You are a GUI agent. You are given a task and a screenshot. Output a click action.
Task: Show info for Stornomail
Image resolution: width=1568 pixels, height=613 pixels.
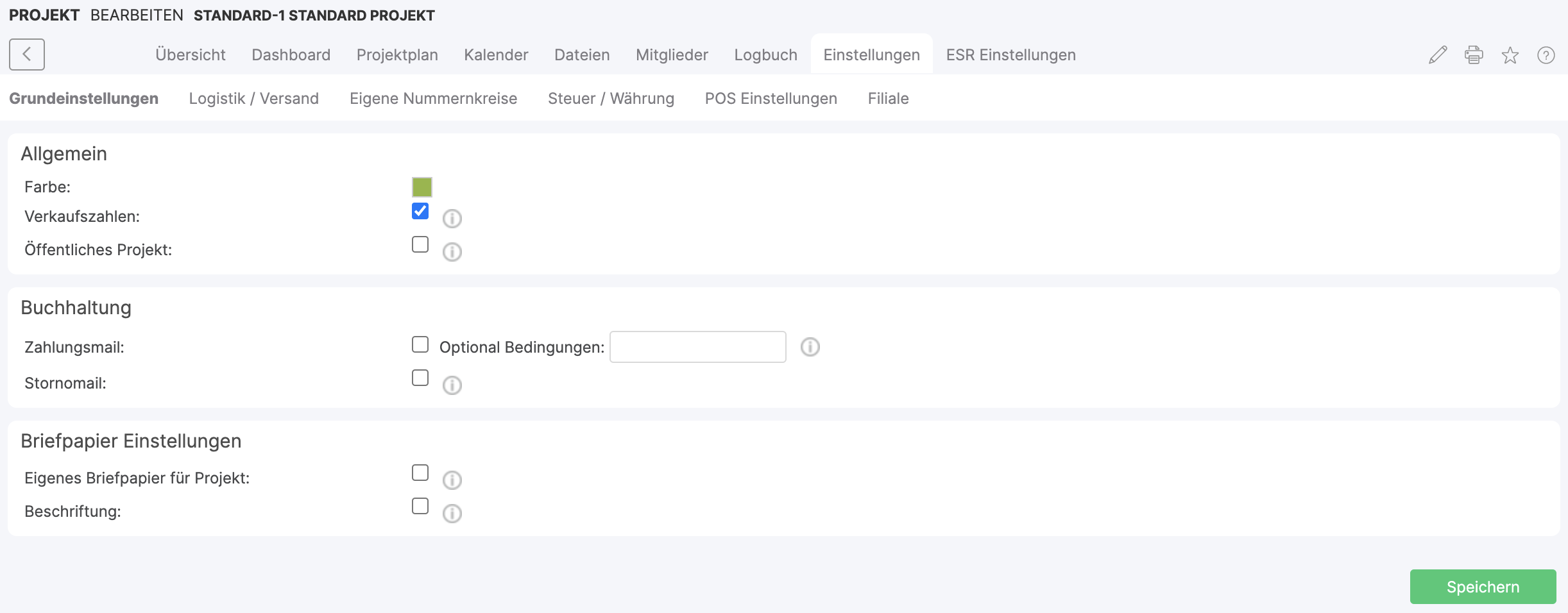coord(452,385)
